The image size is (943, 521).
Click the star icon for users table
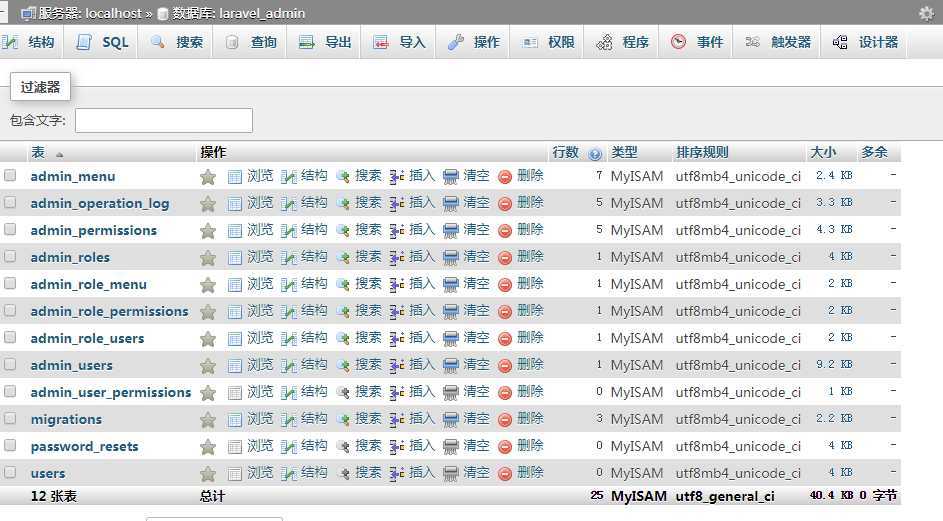pyautogui.click(x=208, y=474)
